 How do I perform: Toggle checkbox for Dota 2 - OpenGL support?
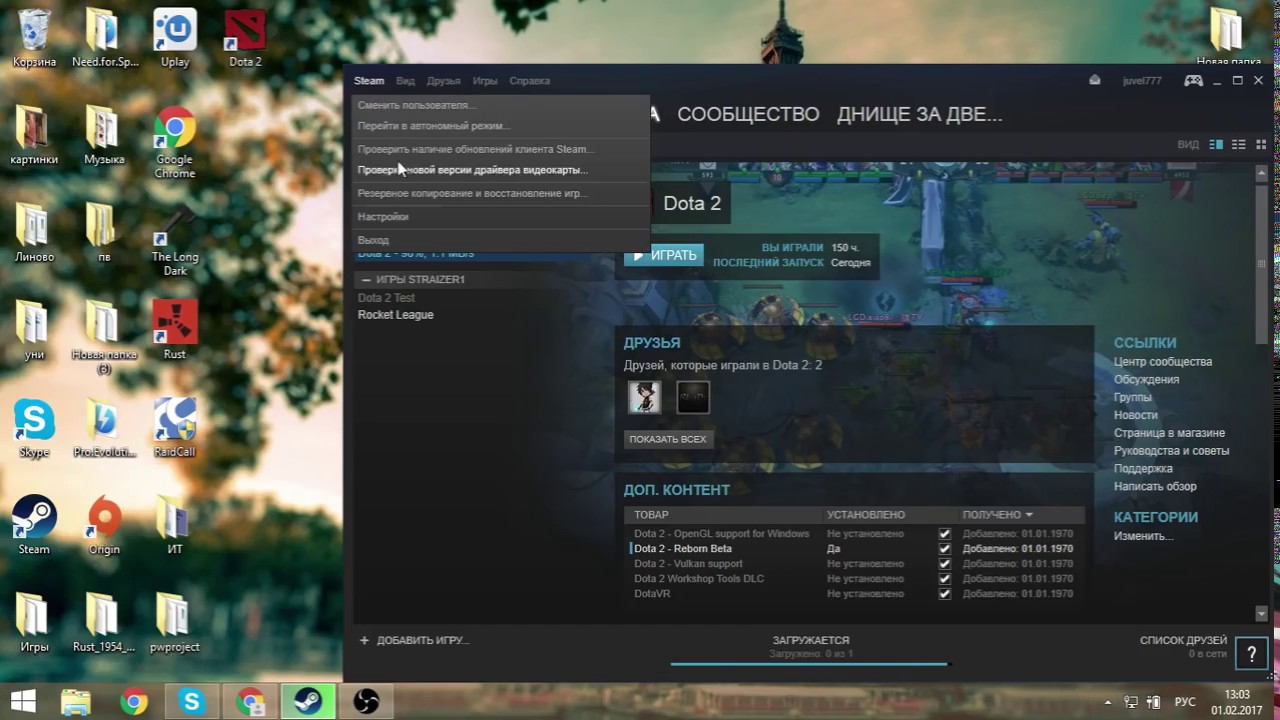[945, 534]
